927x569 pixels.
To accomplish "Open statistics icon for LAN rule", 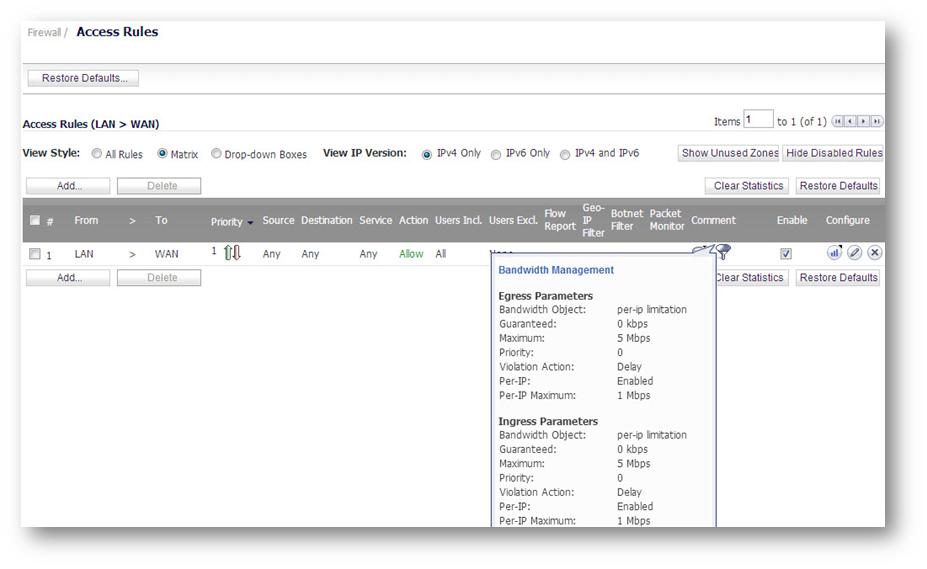I will (834, 253).
